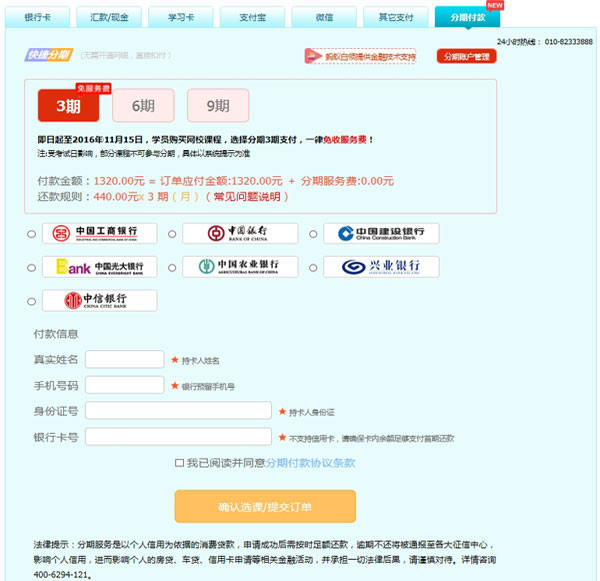Viewport: 600px width, 581px height.
Task: Focus the 手机号码 input field
Action: tap(125, 385)
